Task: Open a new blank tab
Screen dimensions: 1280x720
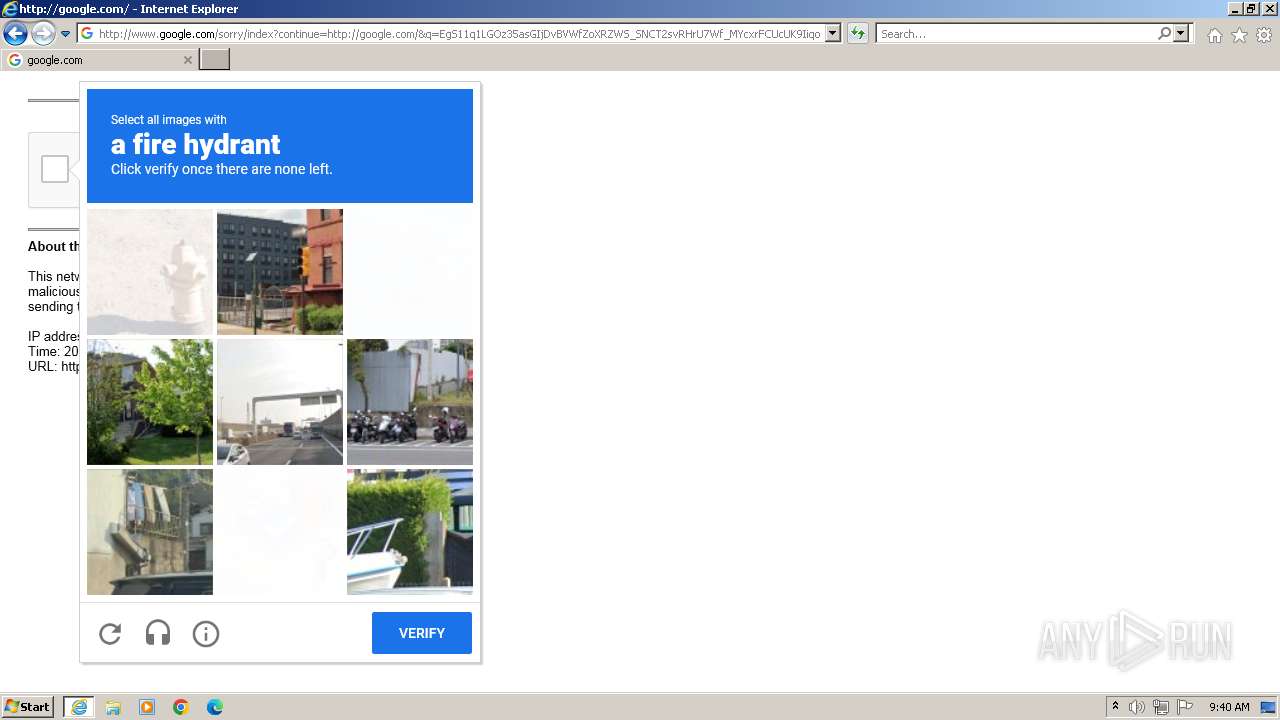Action: tap(215, 60)
